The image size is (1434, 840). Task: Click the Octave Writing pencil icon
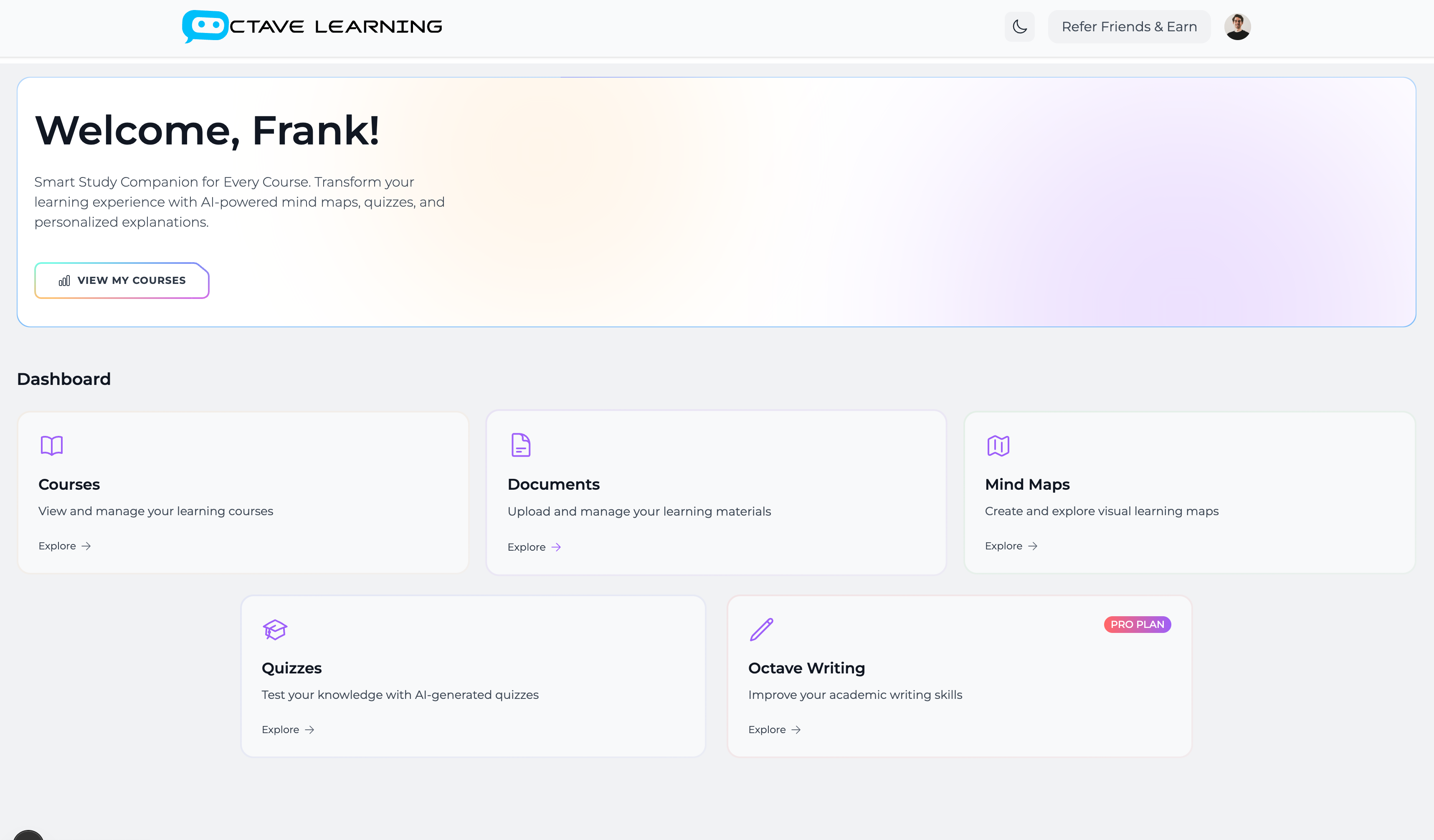click(x=761, y=630)
